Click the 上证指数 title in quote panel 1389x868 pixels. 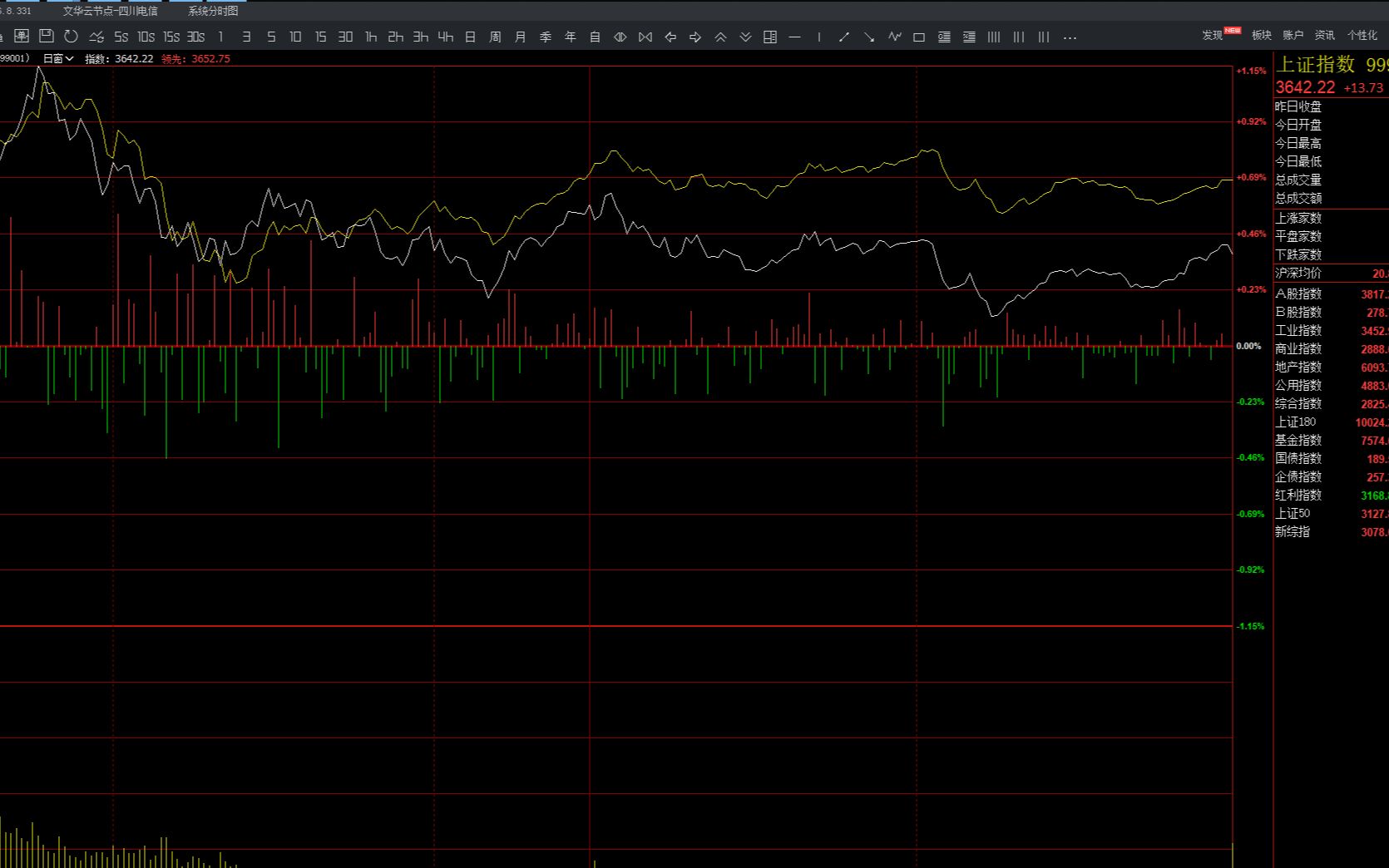(x=1316, y=65)
